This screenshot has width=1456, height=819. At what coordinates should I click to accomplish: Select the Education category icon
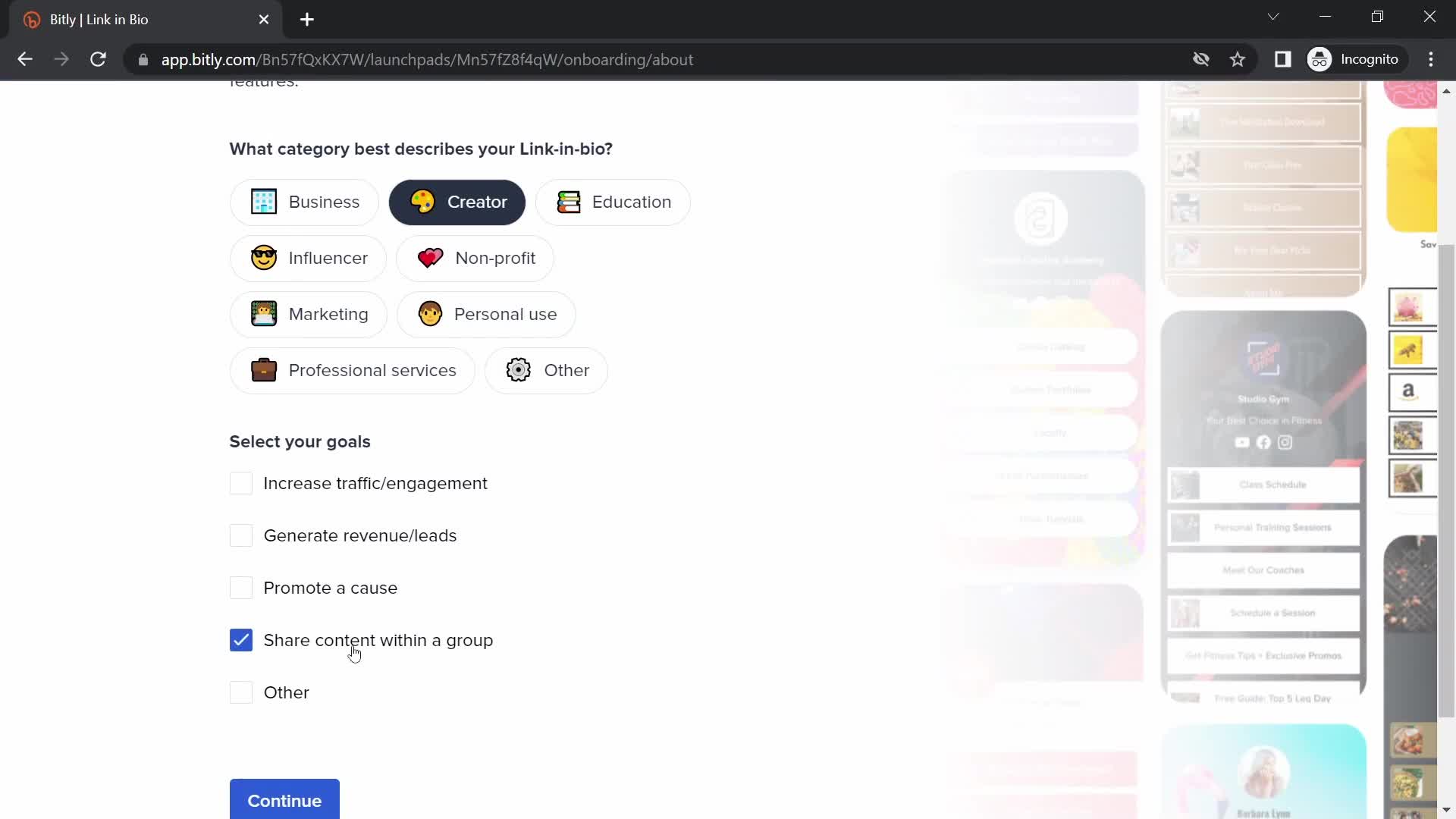(x=569, y=202)
